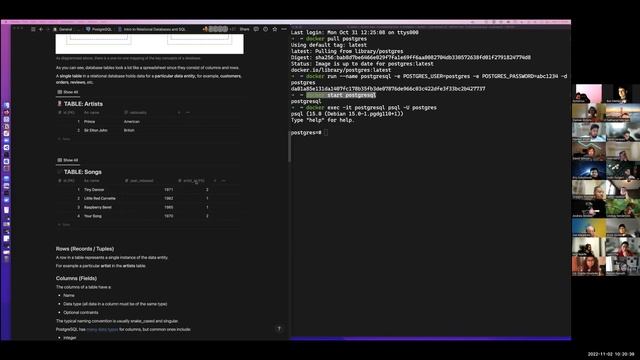Open the Notion page options ellipsis menu

tap(284, 29)
